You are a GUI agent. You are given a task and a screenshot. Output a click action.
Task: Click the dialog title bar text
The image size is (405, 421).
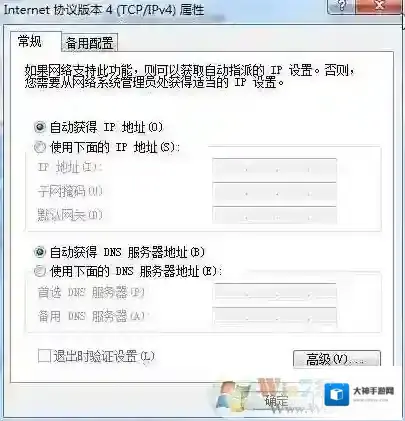tap(104, 10)
